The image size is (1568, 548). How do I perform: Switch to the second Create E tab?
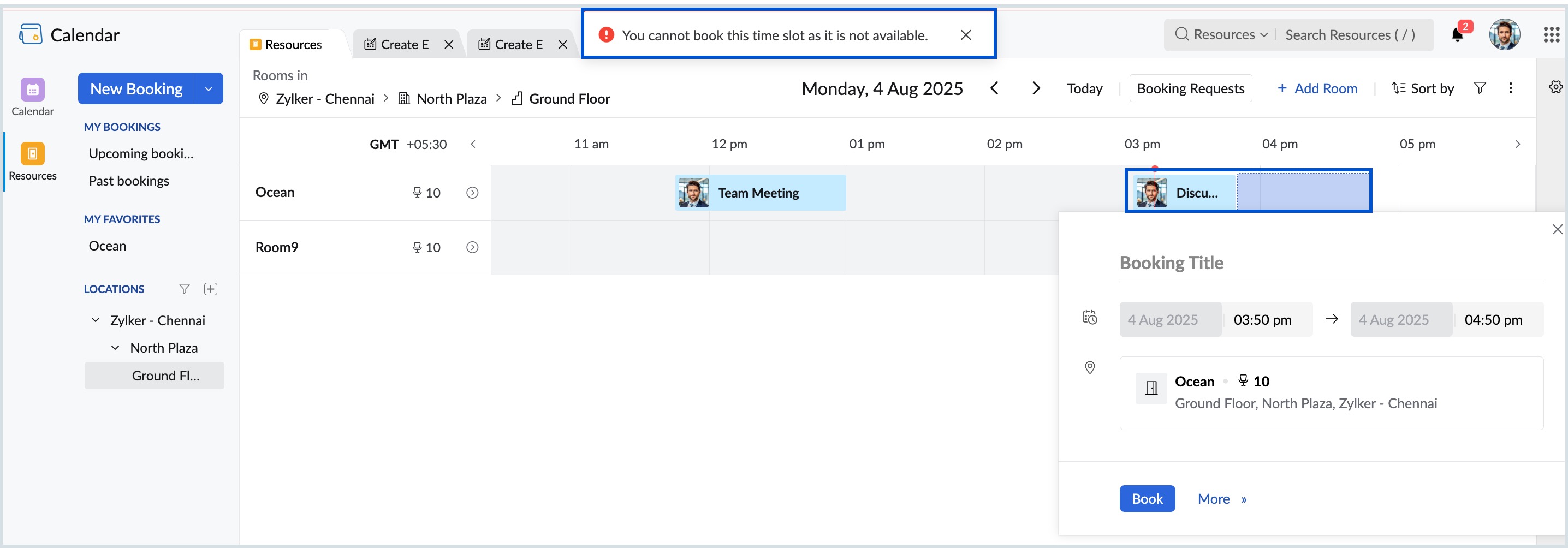point(519,44)
